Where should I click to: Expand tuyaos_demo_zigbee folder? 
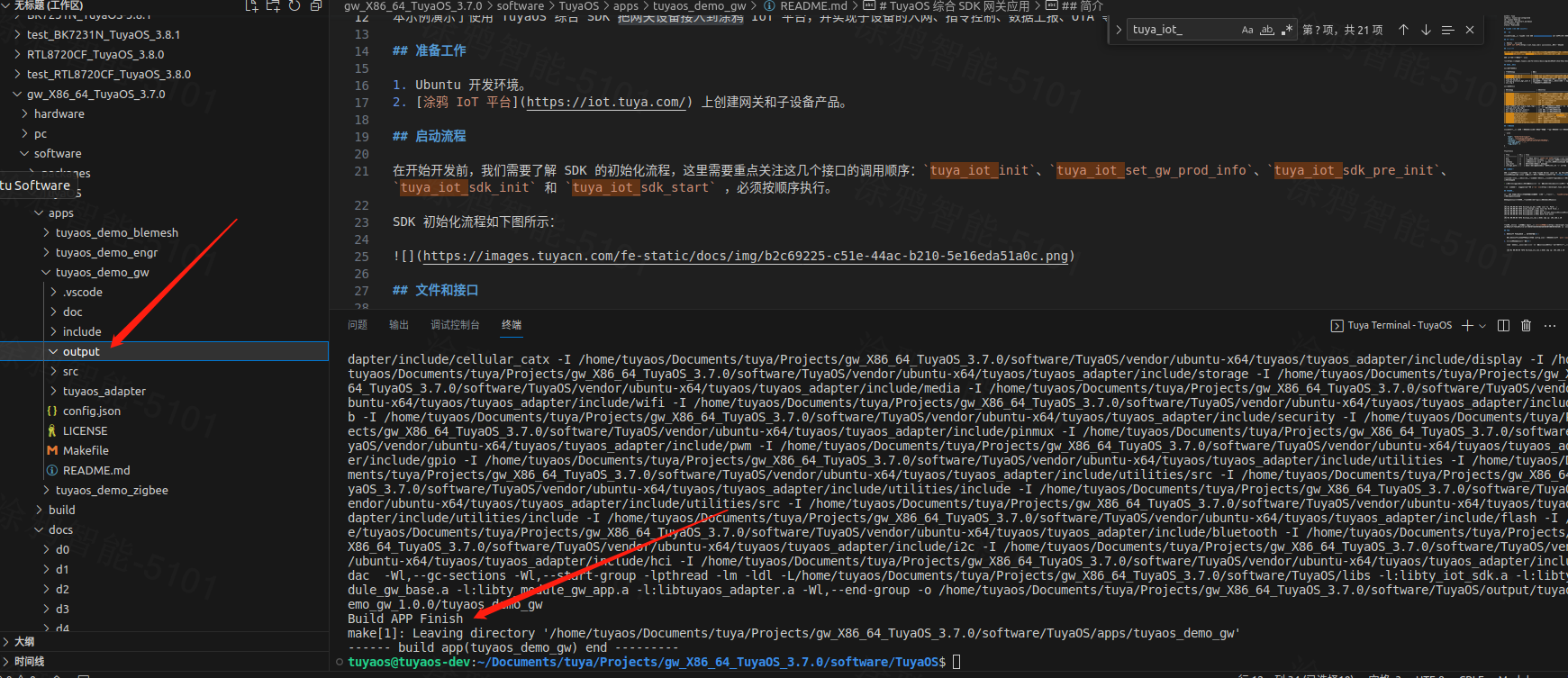coord(164,491)
